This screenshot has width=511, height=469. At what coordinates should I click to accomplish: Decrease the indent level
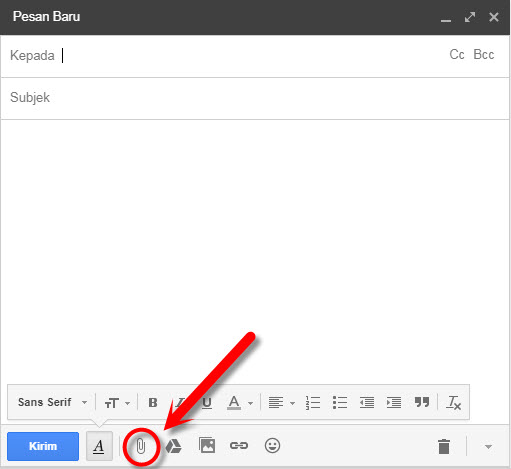click(367, 403)
